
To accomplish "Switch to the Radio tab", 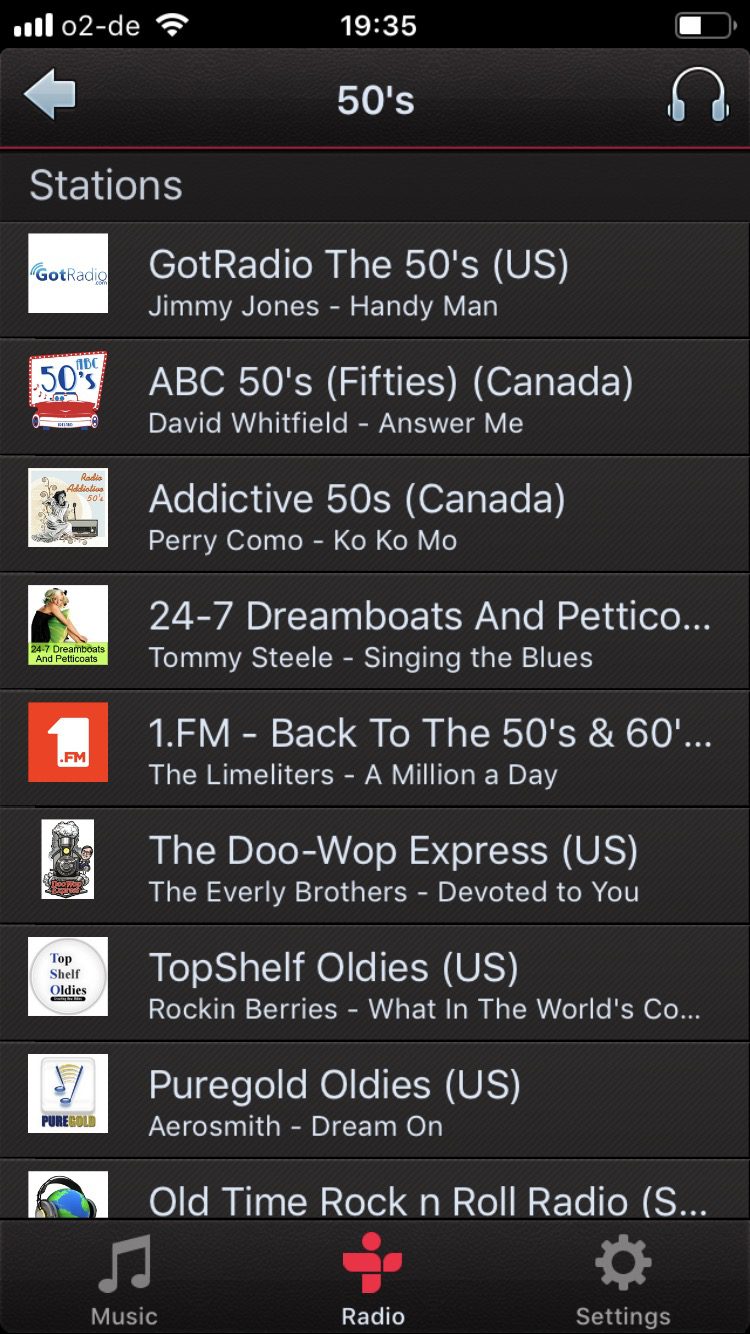I will click(373, 1277).
